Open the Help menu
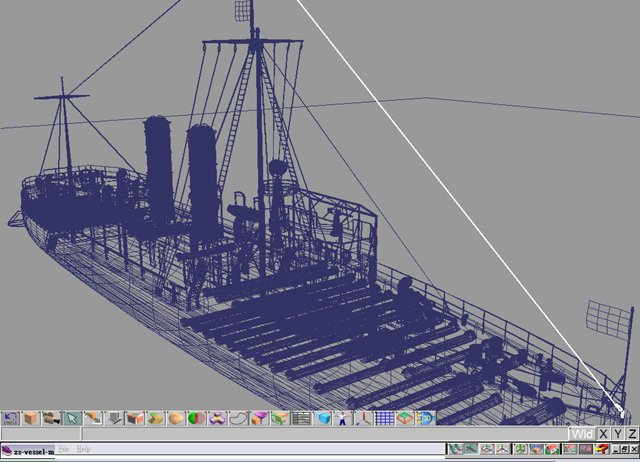This screenshot has width=640, height=462. [84, 450]
